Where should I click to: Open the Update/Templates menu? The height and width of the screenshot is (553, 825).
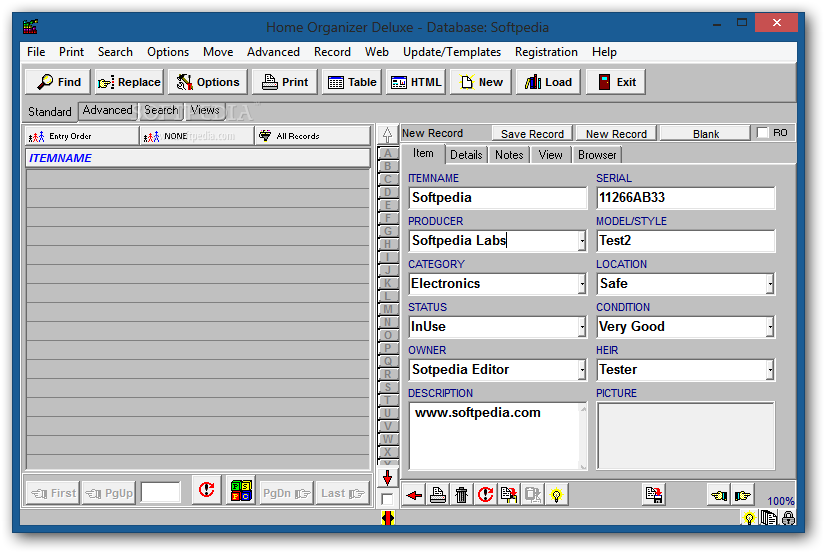(x=452, y=52)
